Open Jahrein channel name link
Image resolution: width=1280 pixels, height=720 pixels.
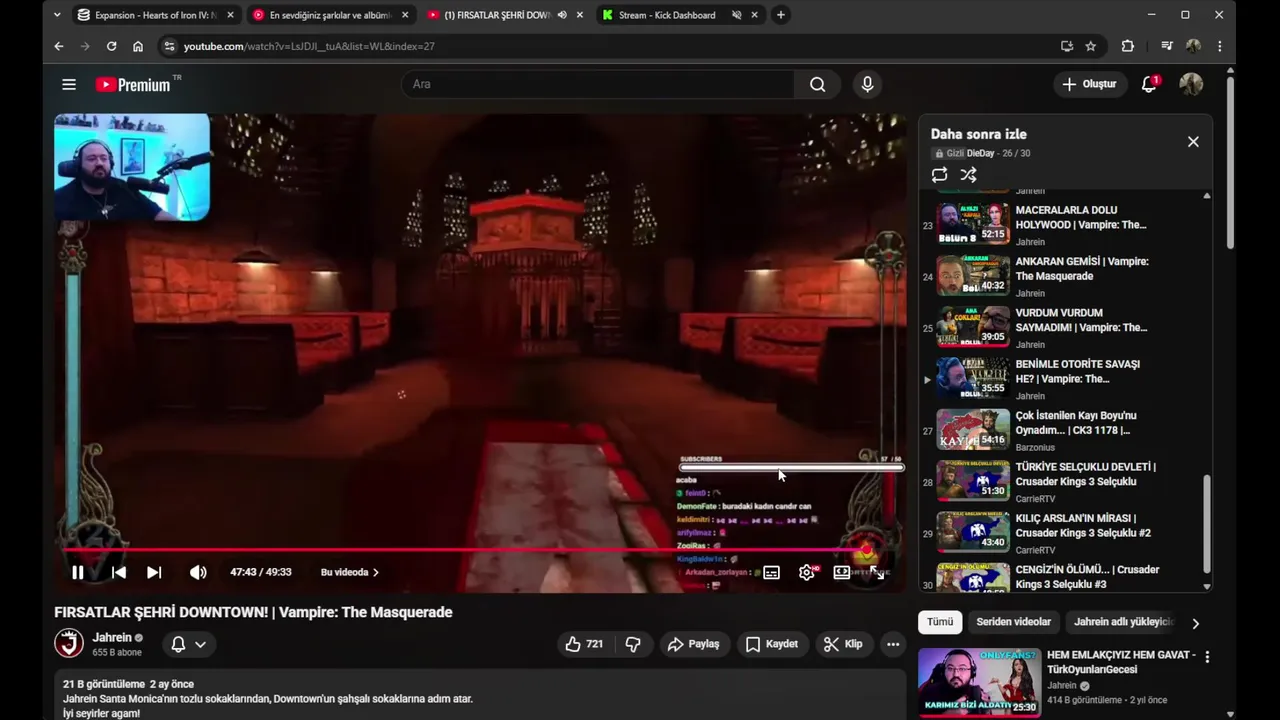click(112, 637)
